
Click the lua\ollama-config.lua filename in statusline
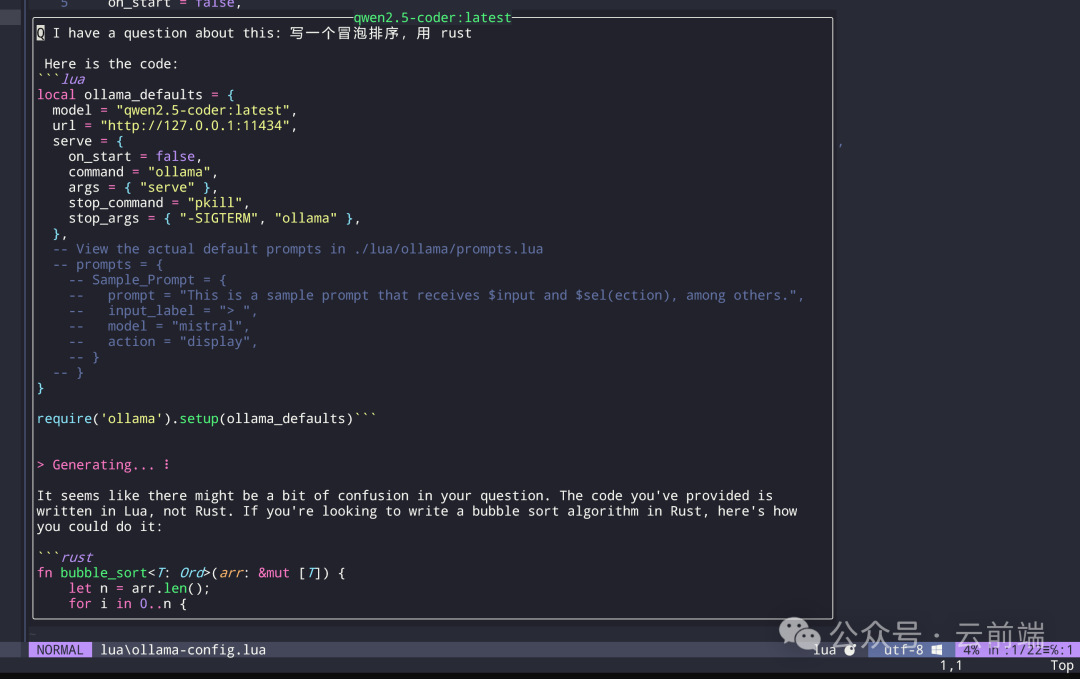[x=183, y=650]
